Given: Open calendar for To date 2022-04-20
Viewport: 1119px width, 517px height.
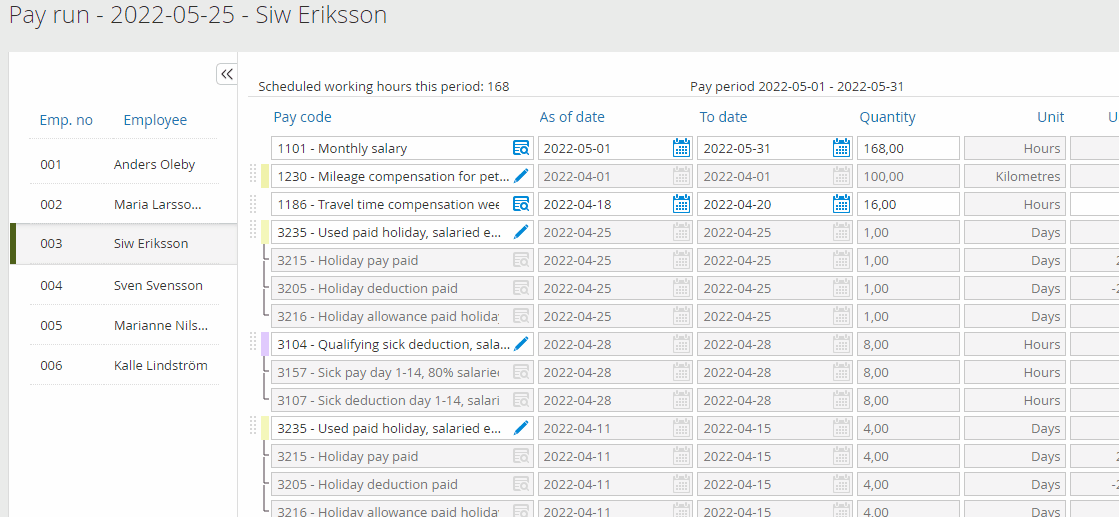Looking at the screenshot, I should point(841,205).
